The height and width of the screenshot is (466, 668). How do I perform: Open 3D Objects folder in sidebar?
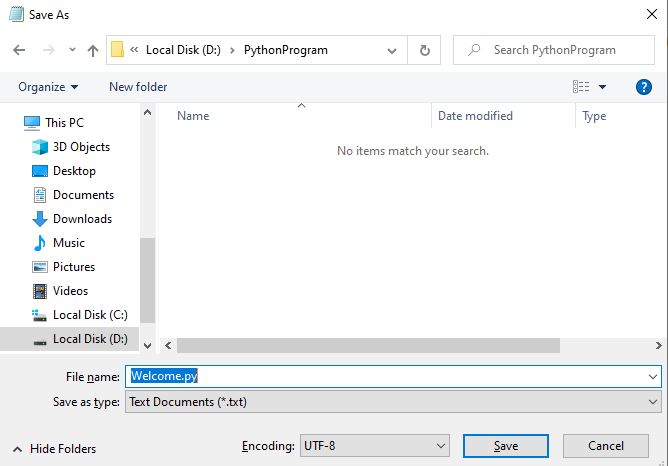click(81, 147)
